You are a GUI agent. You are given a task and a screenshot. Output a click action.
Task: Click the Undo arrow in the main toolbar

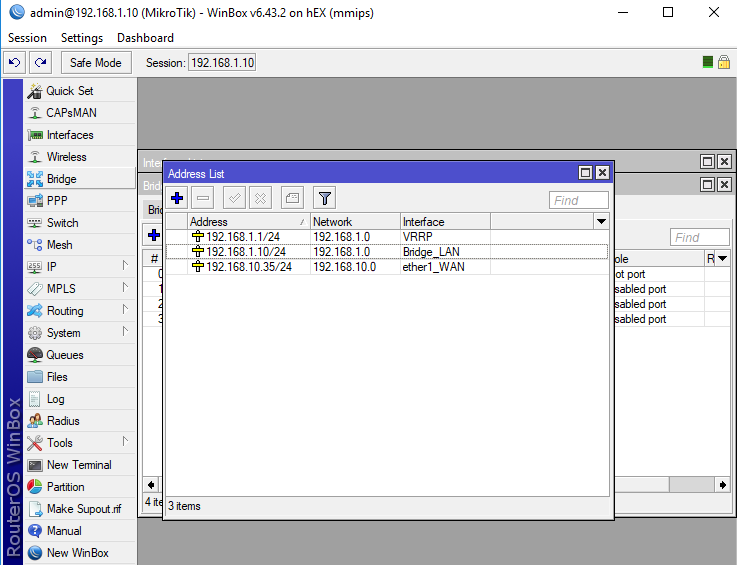tap(15, 63)
